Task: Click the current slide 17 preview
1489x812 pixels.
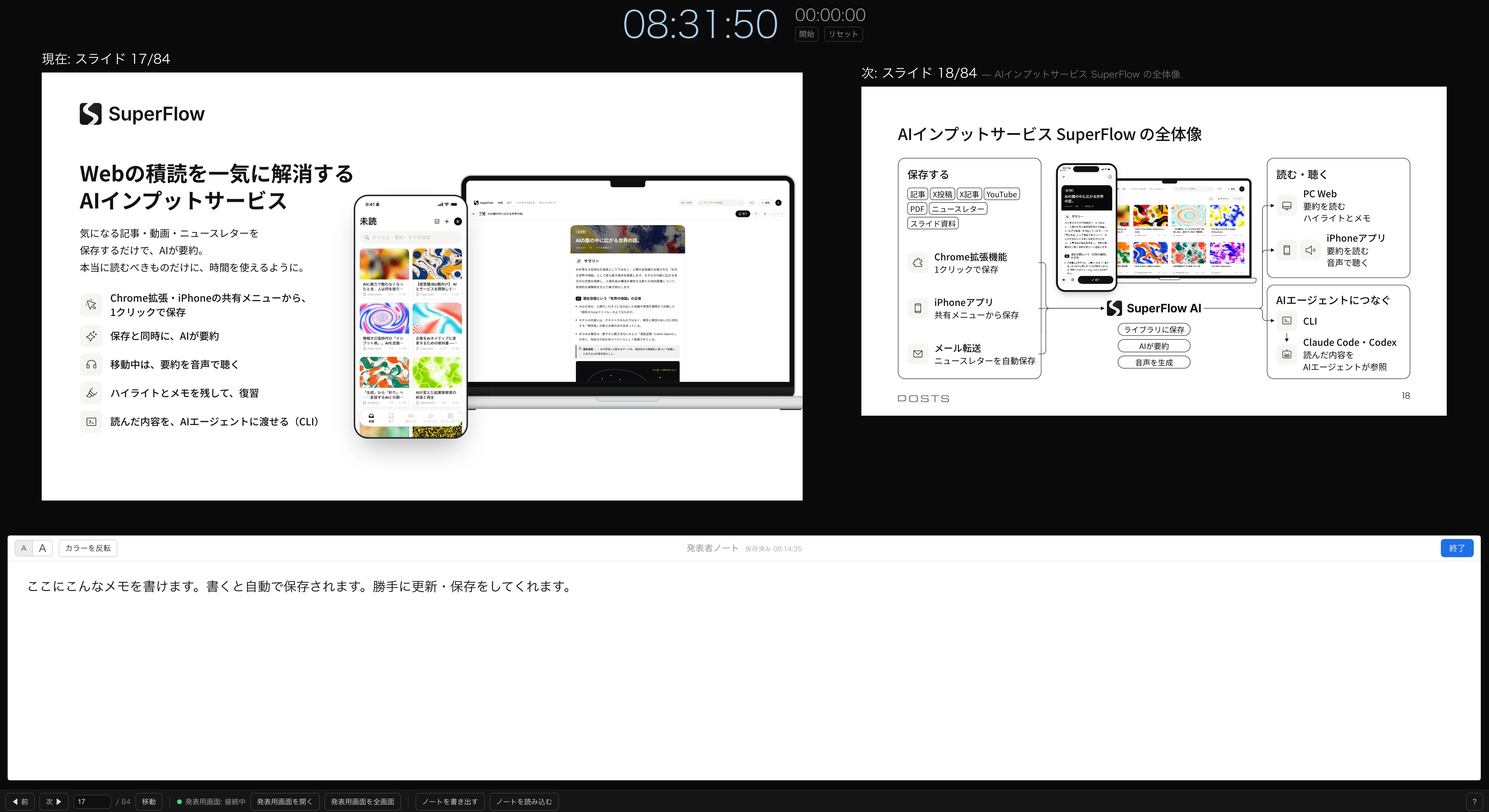Action: [422, 286]
